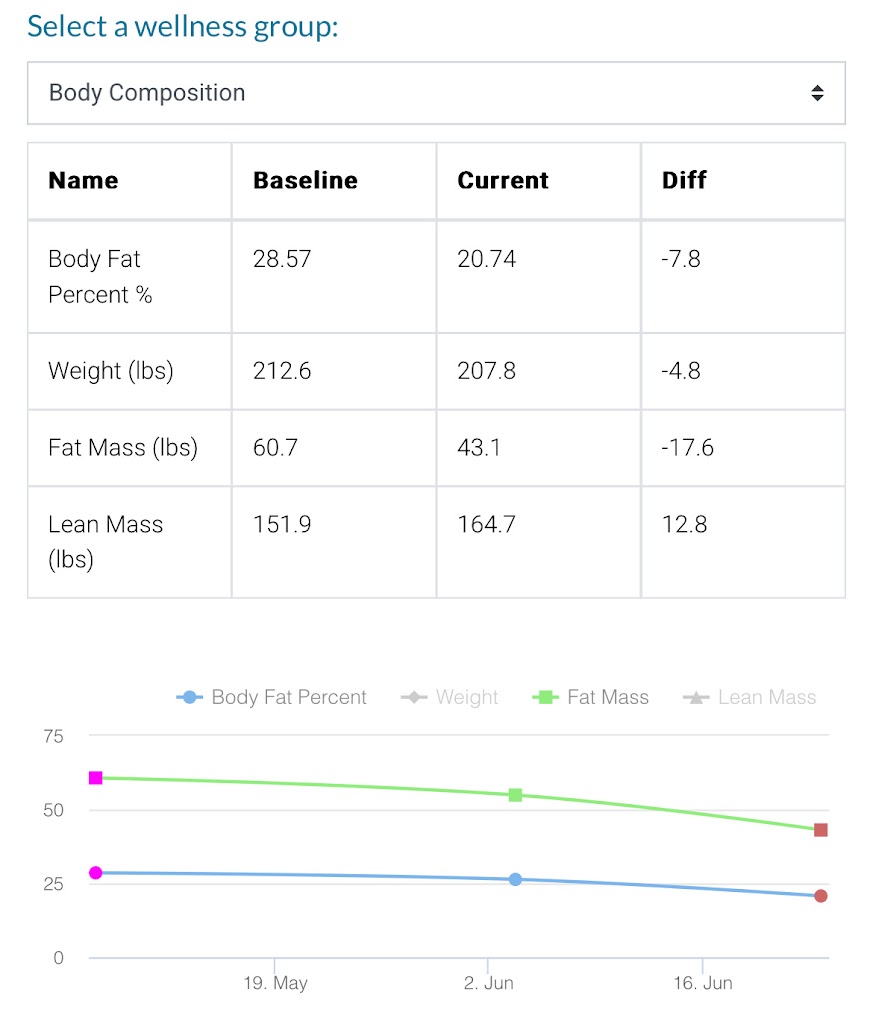Click the Current column header
Screen dimensions: 873x1024
pyautogui.click(x=503, y=181)
